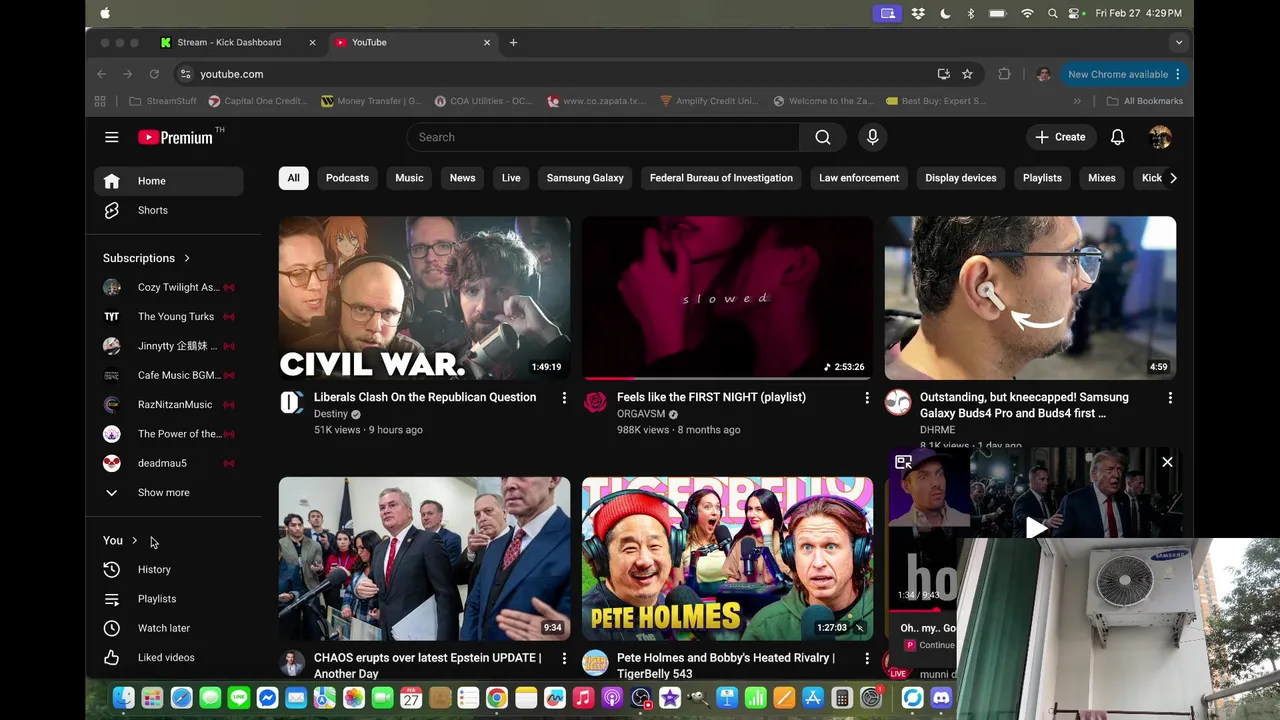Viewport: 1280px width, 720px height.
Task: Reload the page in Chrome
Action: pyautogui.click(x=154, y=74)
